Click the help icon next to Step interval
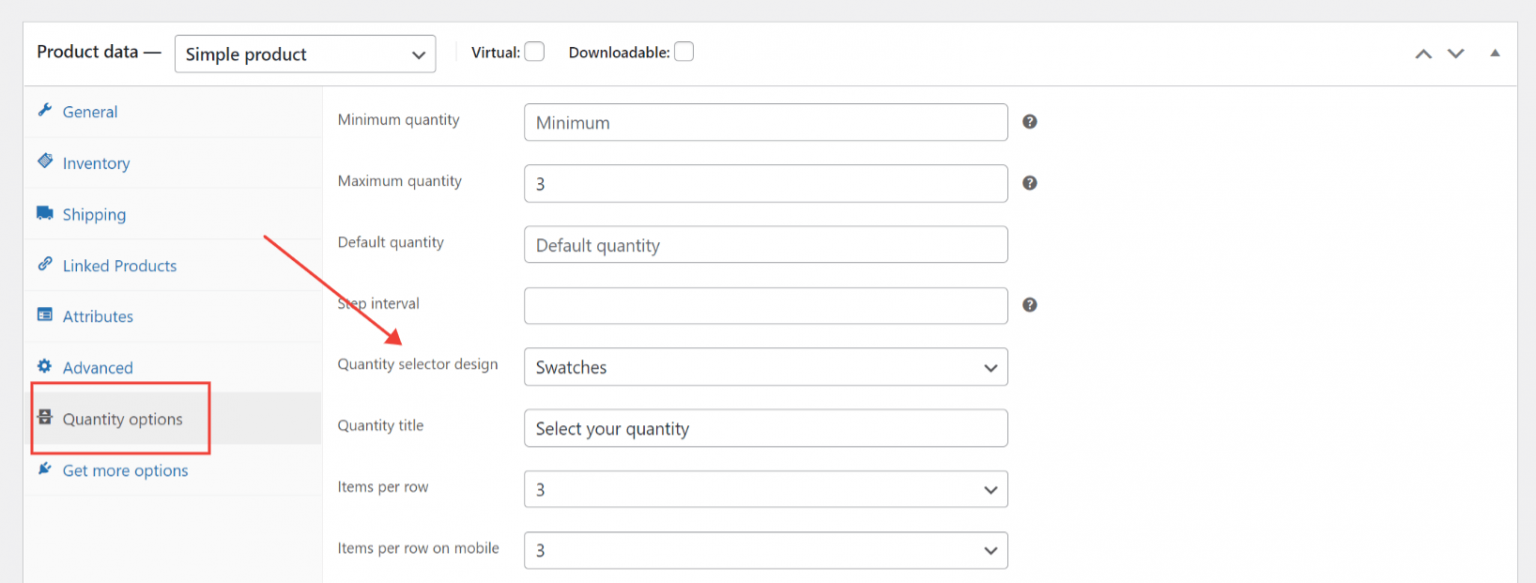The width and height of the screenshot is (1536, 583). point(1029,304)
